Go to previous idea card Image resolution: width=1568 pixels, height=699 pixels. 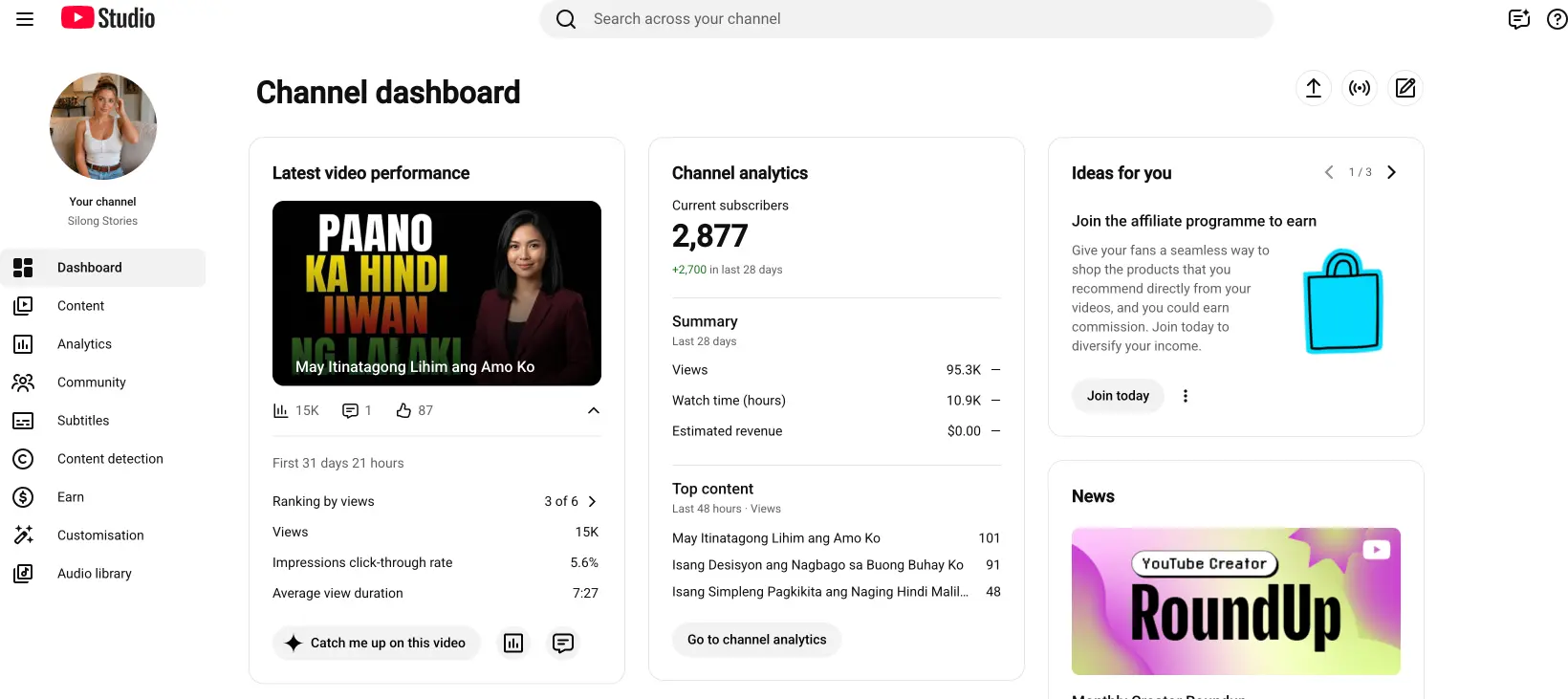point(1329,172)
